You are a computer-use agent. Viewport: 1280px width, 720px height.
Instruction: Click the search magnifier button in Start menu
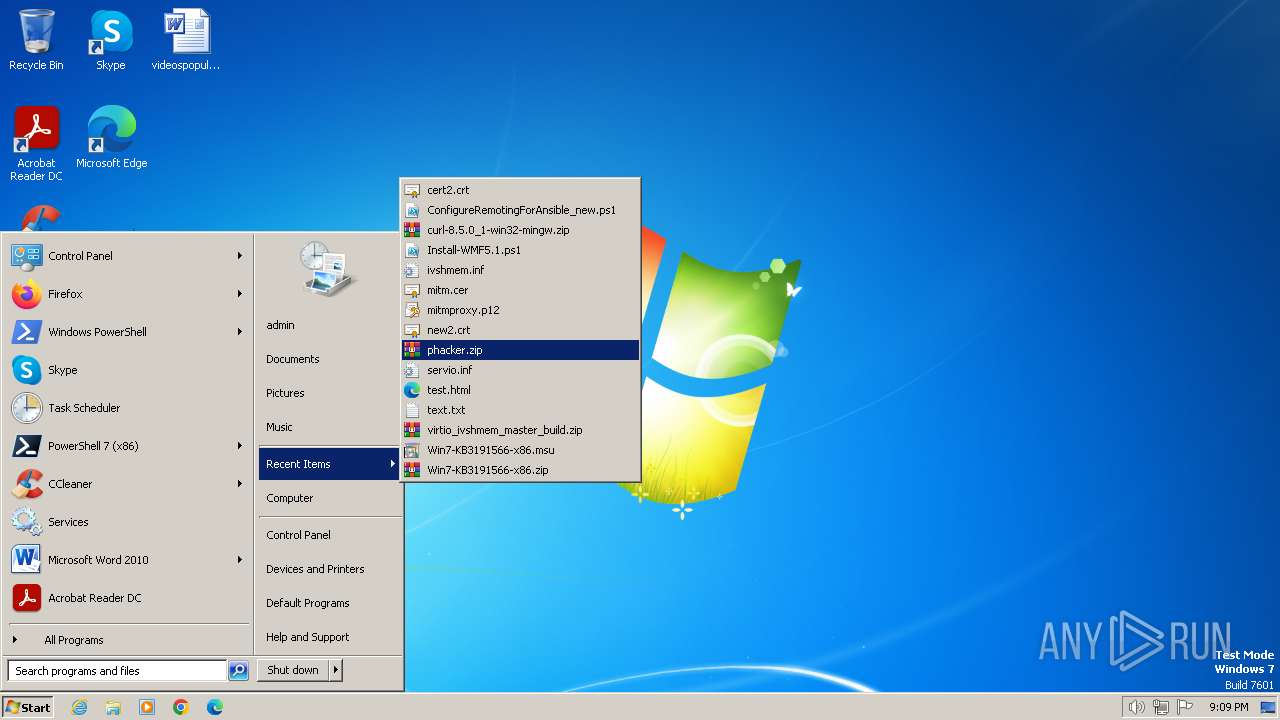(238, 671)
